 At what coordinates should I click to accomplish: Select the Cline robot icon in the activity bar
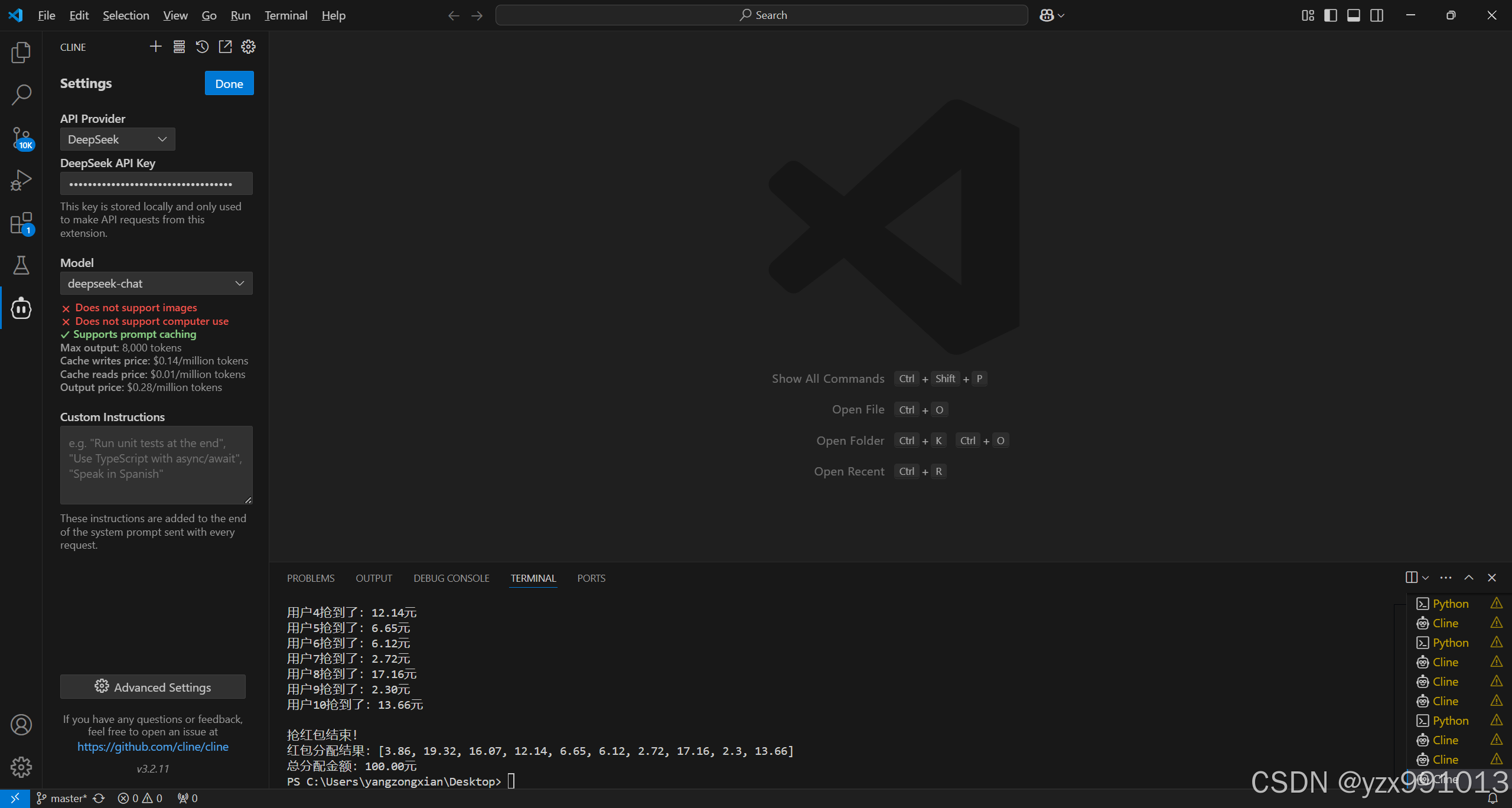click(21, 308)
